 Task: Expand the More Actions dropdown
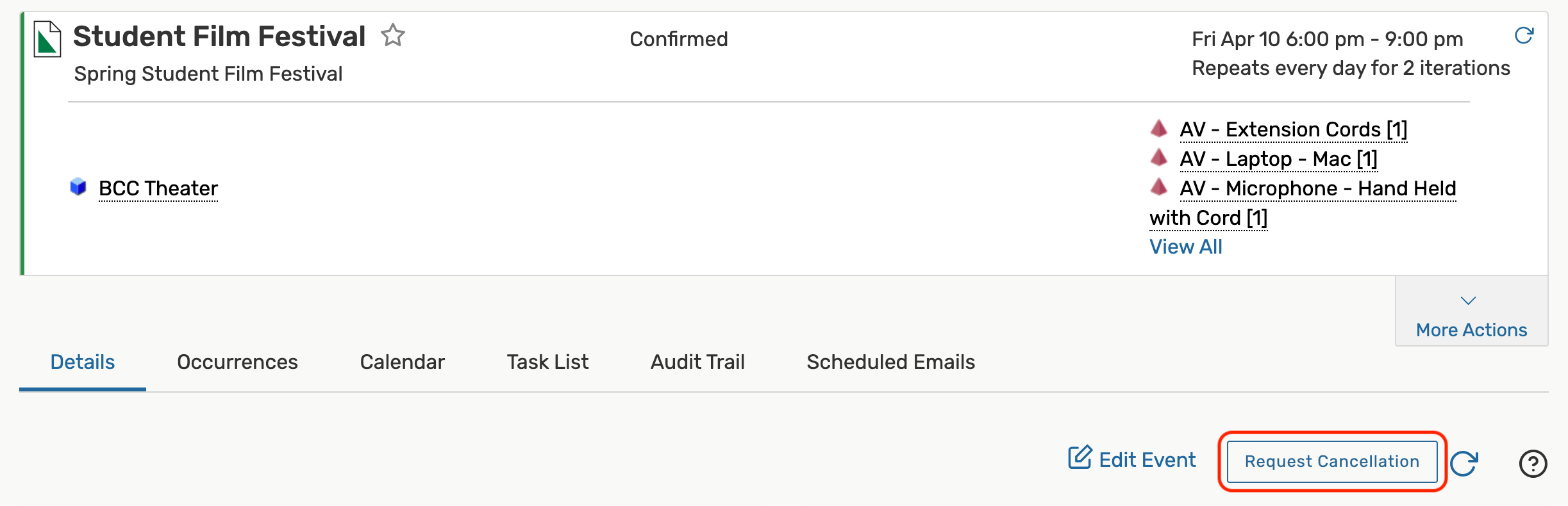[x=1471, y=314]
